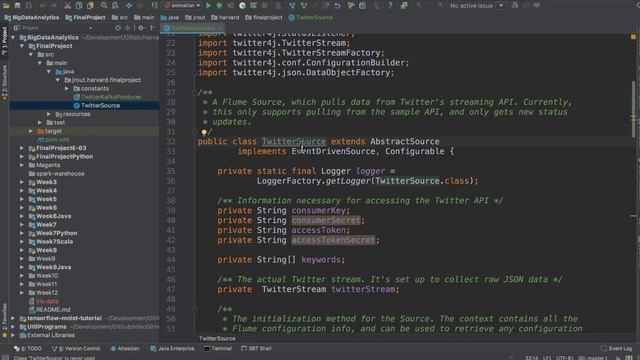The height and width of the screenshot is (360, 640).
Task: Select the Week7Scala module
Action: (54, 242)
